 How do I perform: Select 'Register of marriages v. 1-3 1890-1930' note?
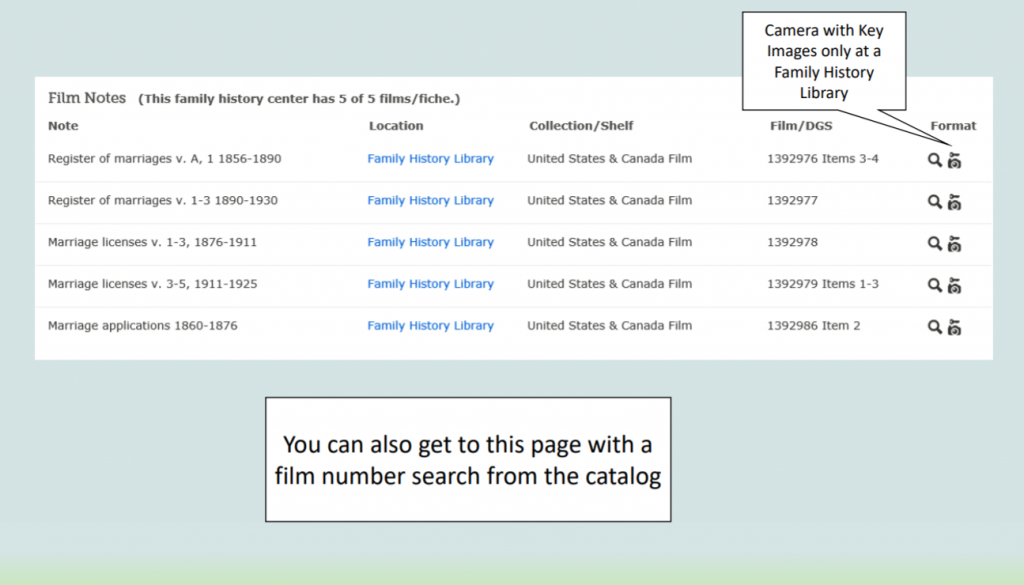coord(163,200)
